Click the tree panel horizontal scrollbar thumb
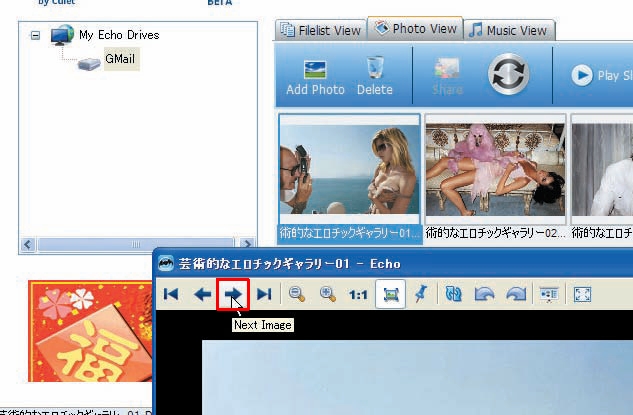 click(x=136, y=244)
